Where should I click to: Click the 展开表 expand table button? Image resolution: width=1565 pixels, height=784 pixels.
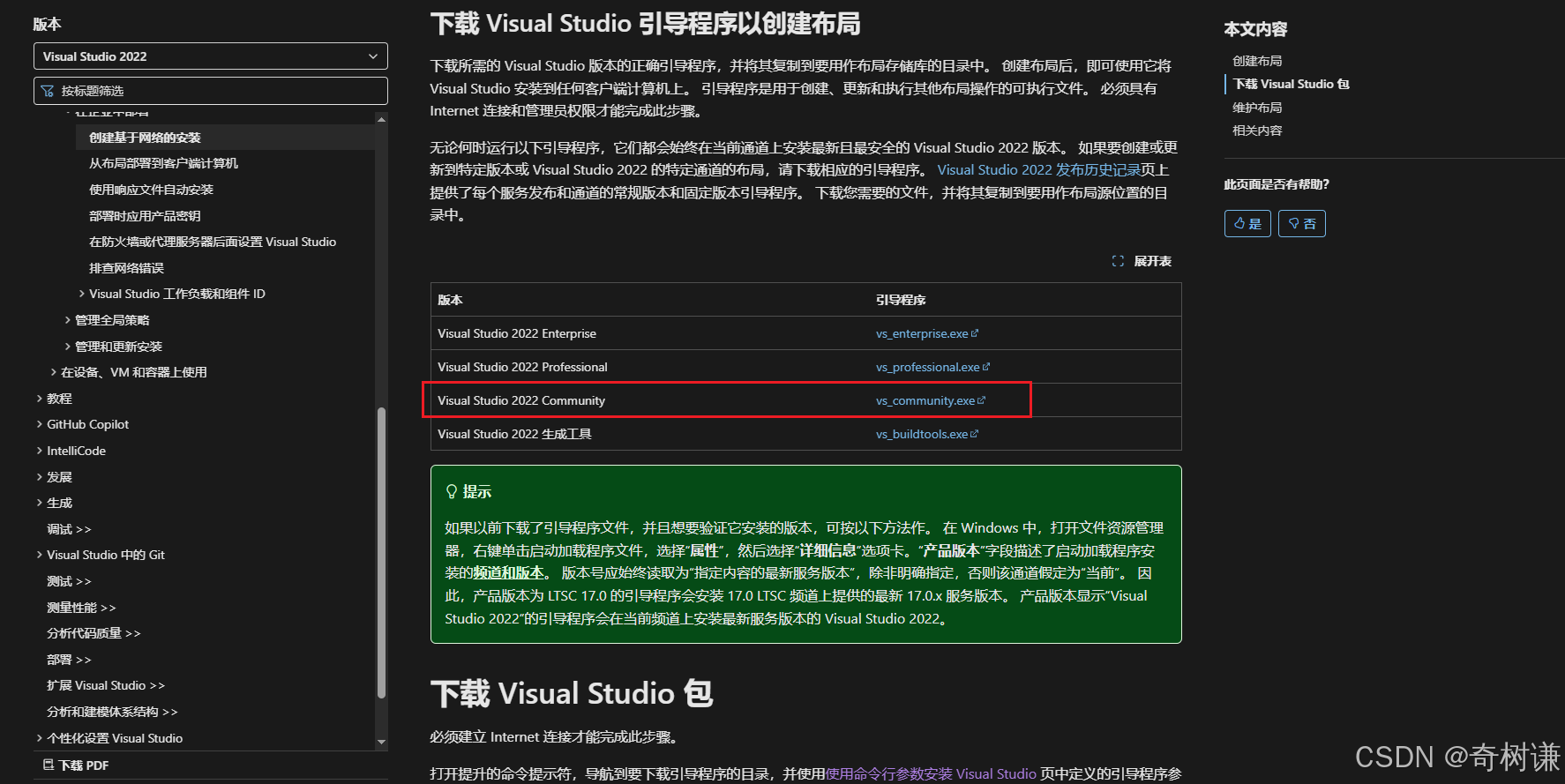[1142, 261]
